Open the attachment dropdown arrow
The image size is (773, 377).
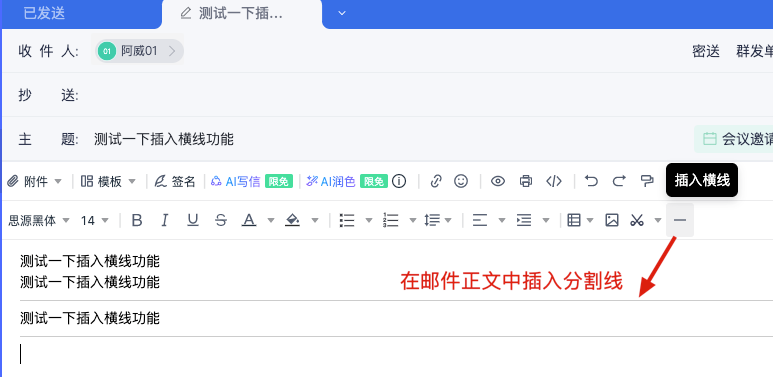coord(58,181)
